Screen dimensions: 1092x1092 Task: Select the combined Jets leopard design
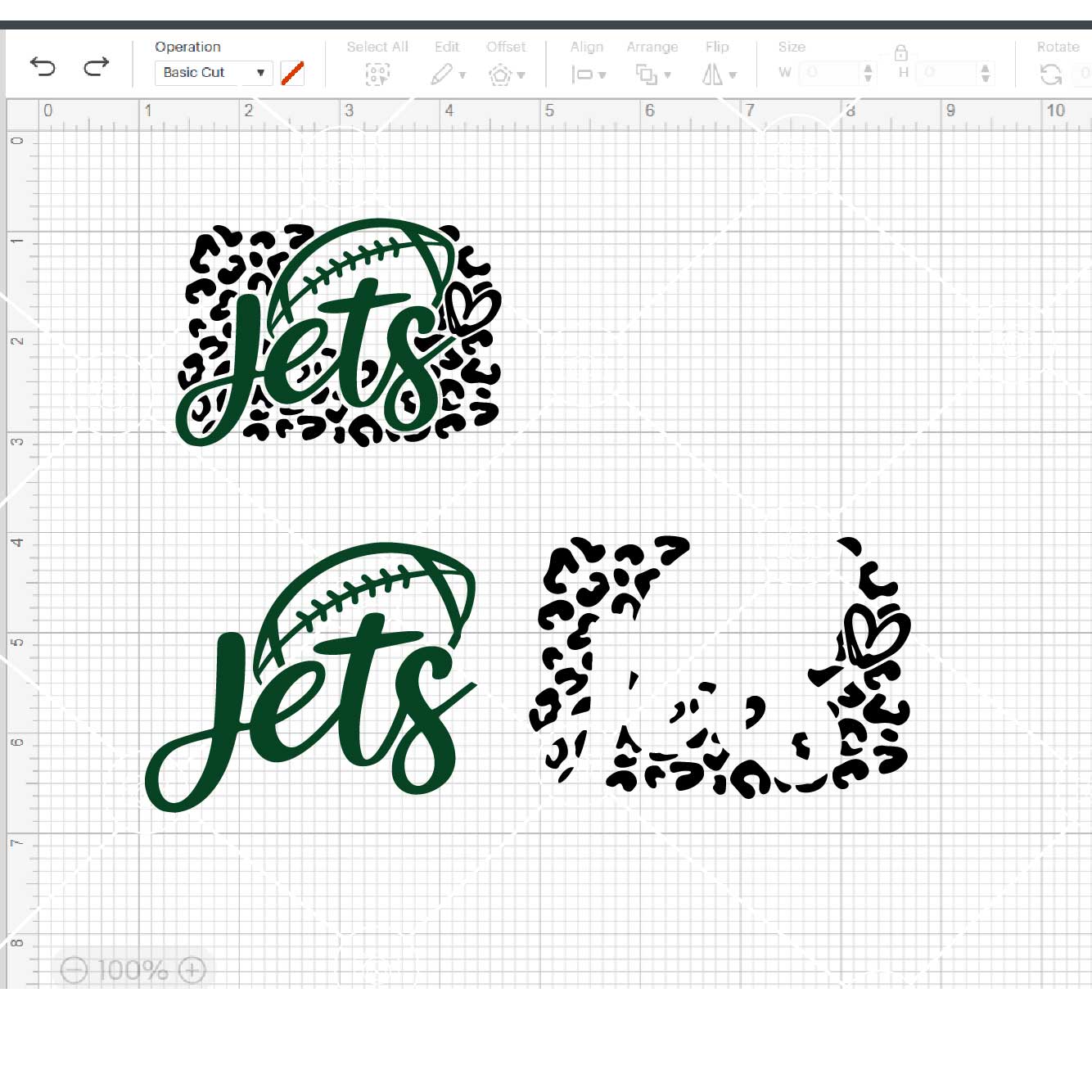point(339,332)
